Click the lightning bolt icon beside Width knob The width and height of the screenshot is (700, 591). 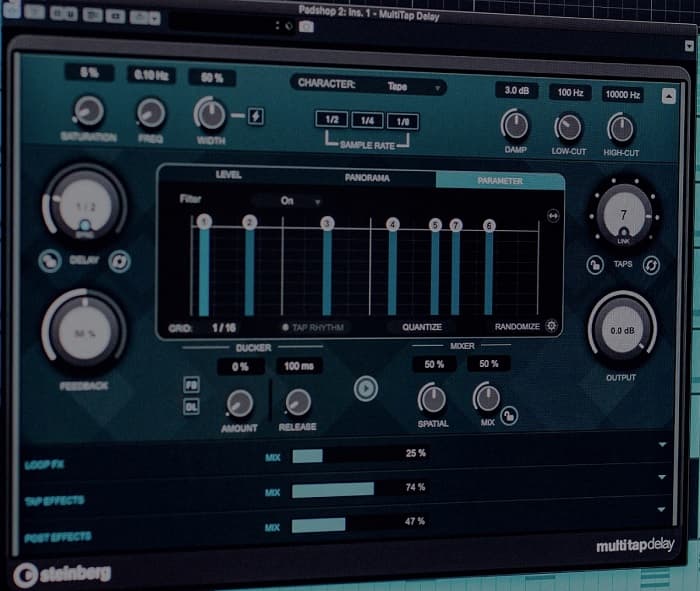(256, 117)
